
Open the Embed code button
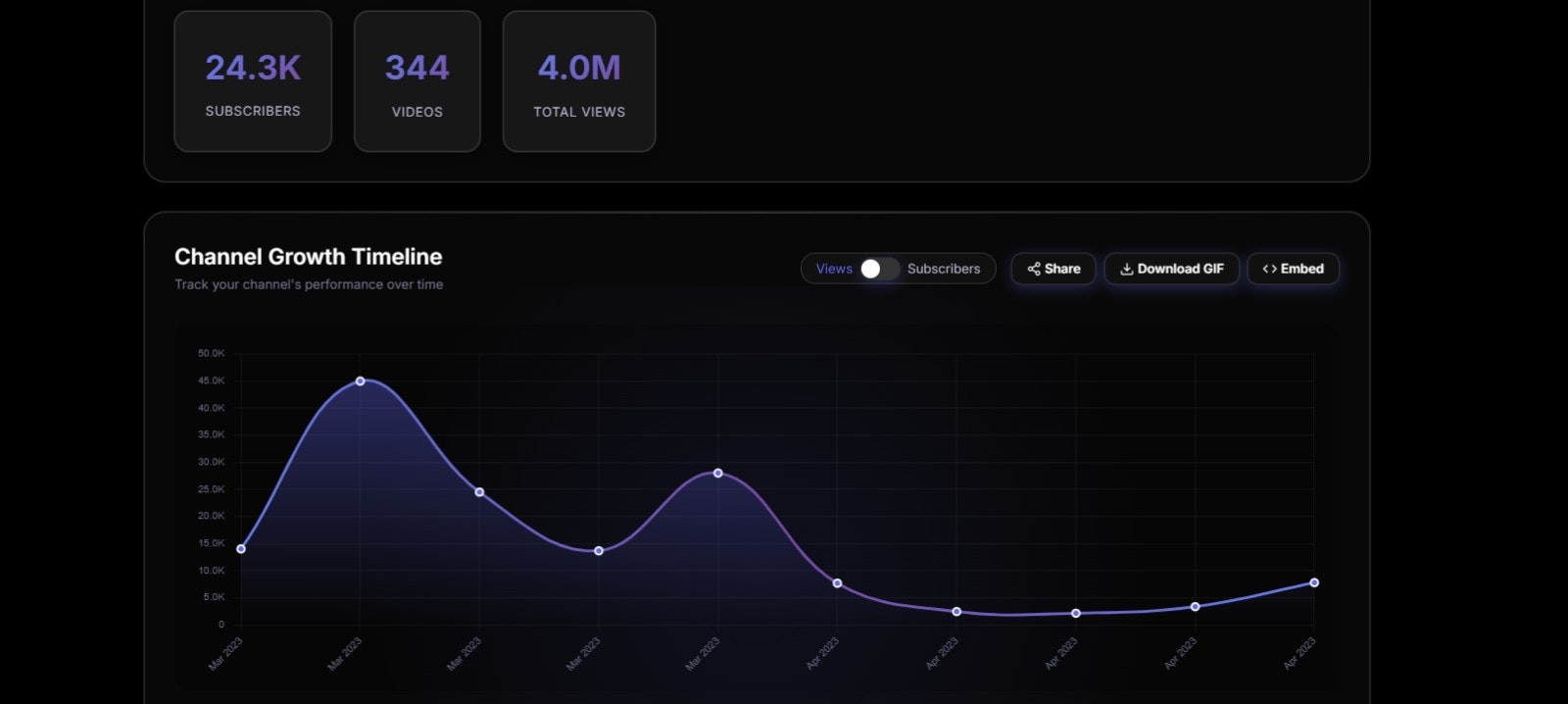pos(1294,269)
